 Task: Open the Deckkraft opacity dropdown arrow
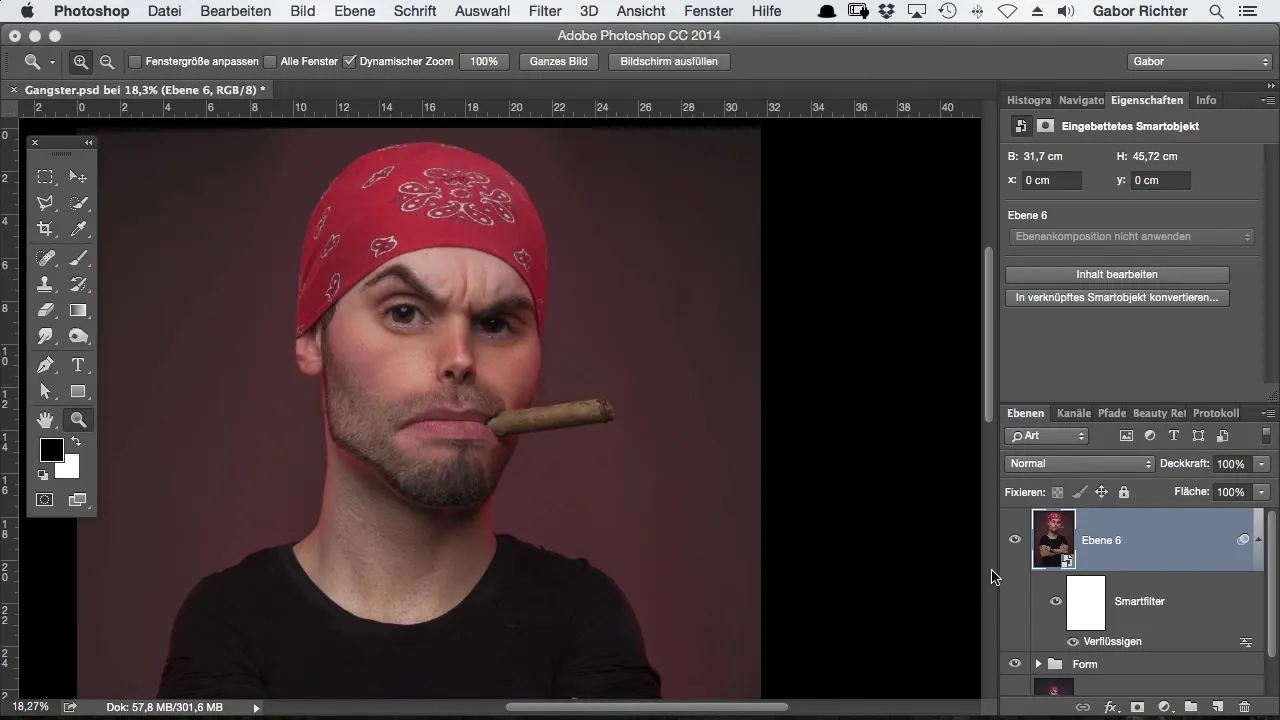tap(1262, 464)
